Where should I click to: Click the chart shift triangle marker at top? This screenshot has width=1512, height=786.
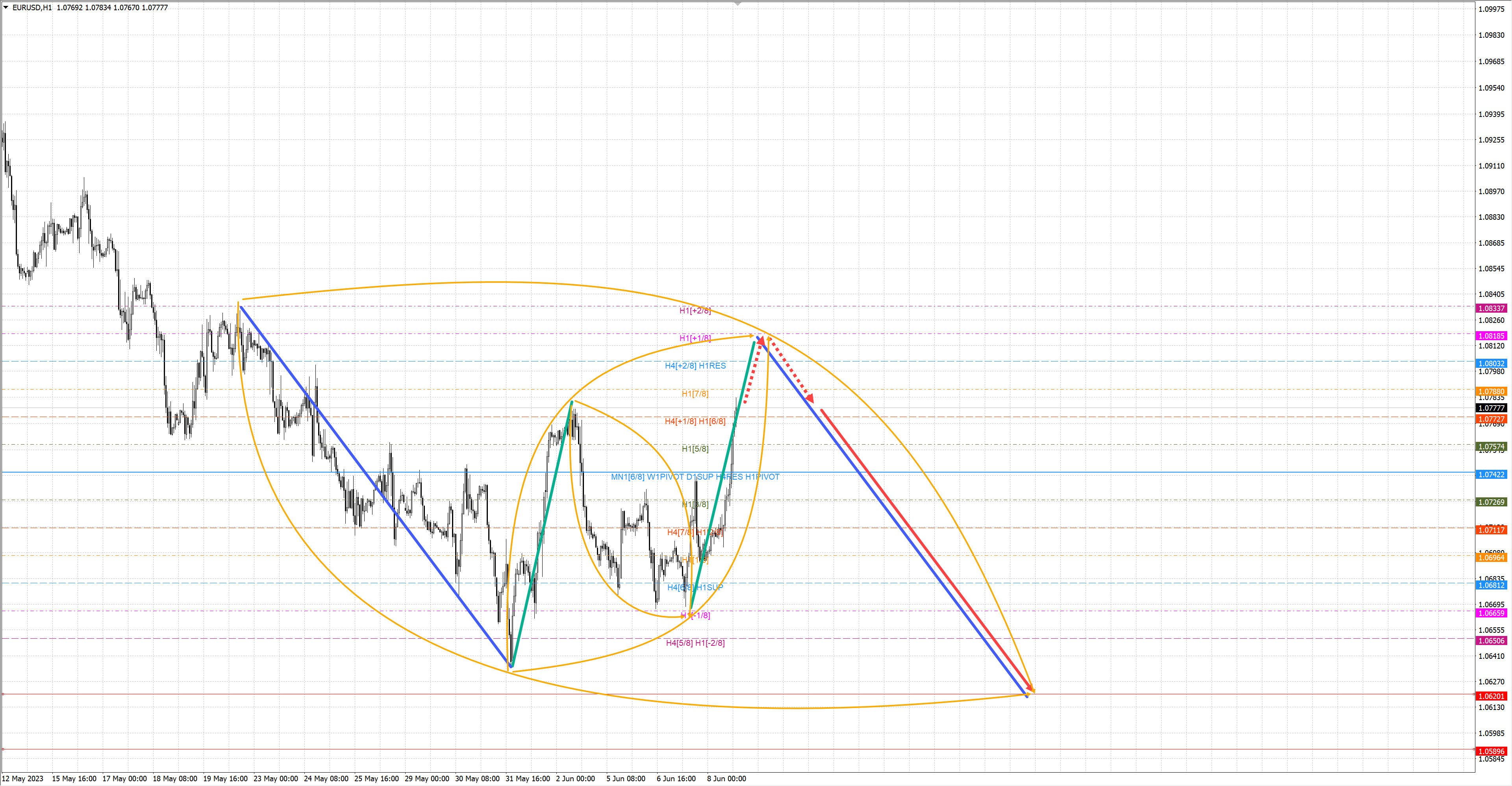coord(738,4)
